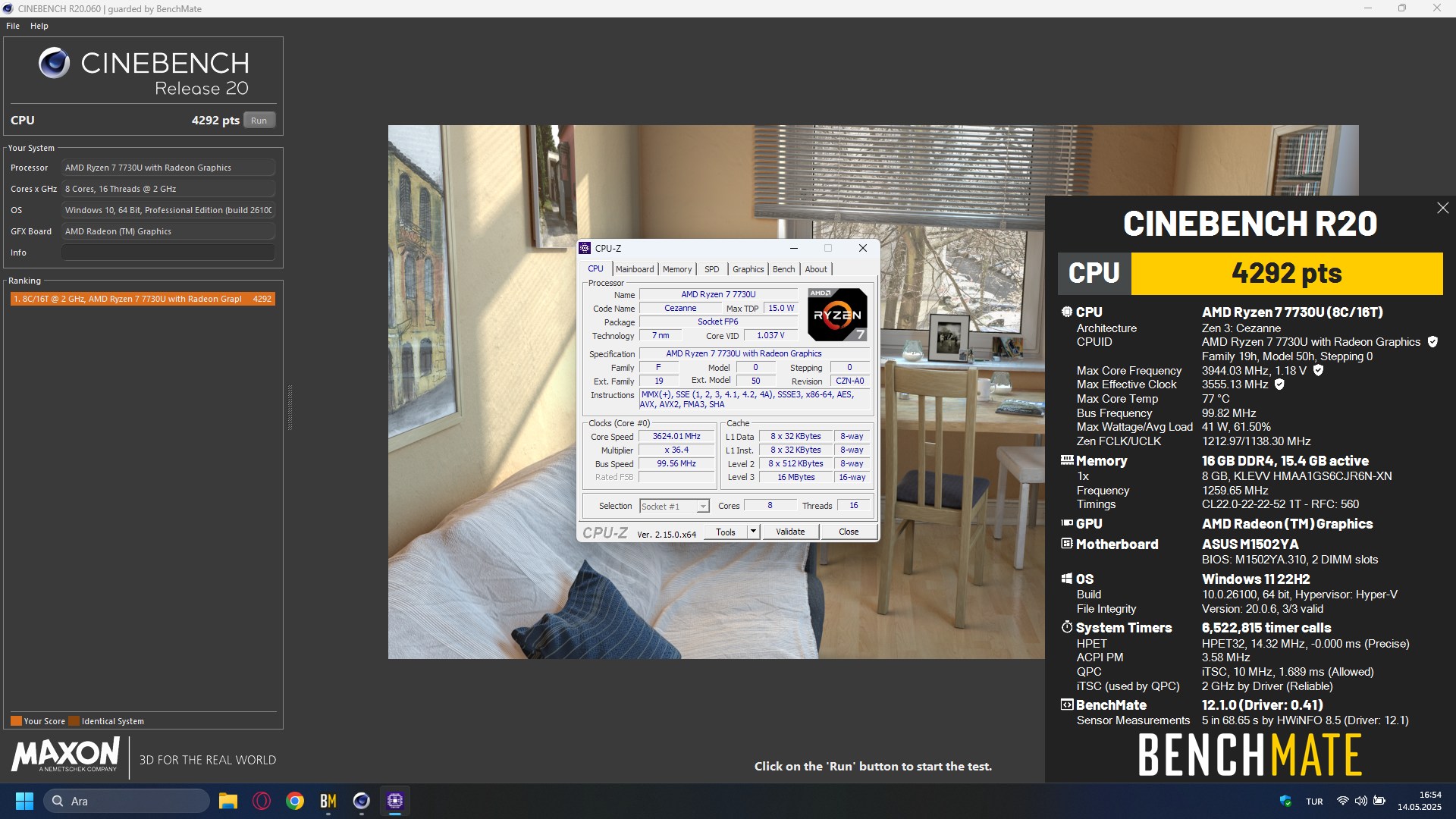
Task: Open File Explorer from taskbar
Action: coord(228,801)
